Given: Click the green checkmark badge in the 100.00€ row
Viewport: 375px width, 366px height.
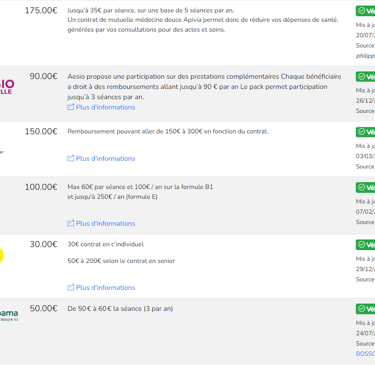Looking at the screenshot, I should click(x=366, y=187).
